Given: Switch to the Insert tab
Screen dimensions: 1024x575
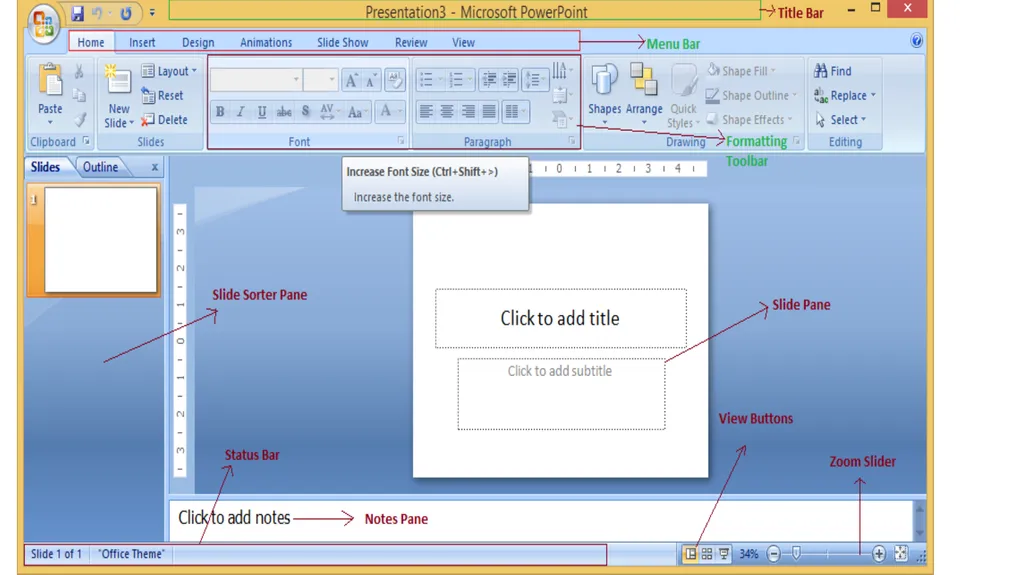Looking at the screenshot, I should pyautogui.click(x=142, y=42).
